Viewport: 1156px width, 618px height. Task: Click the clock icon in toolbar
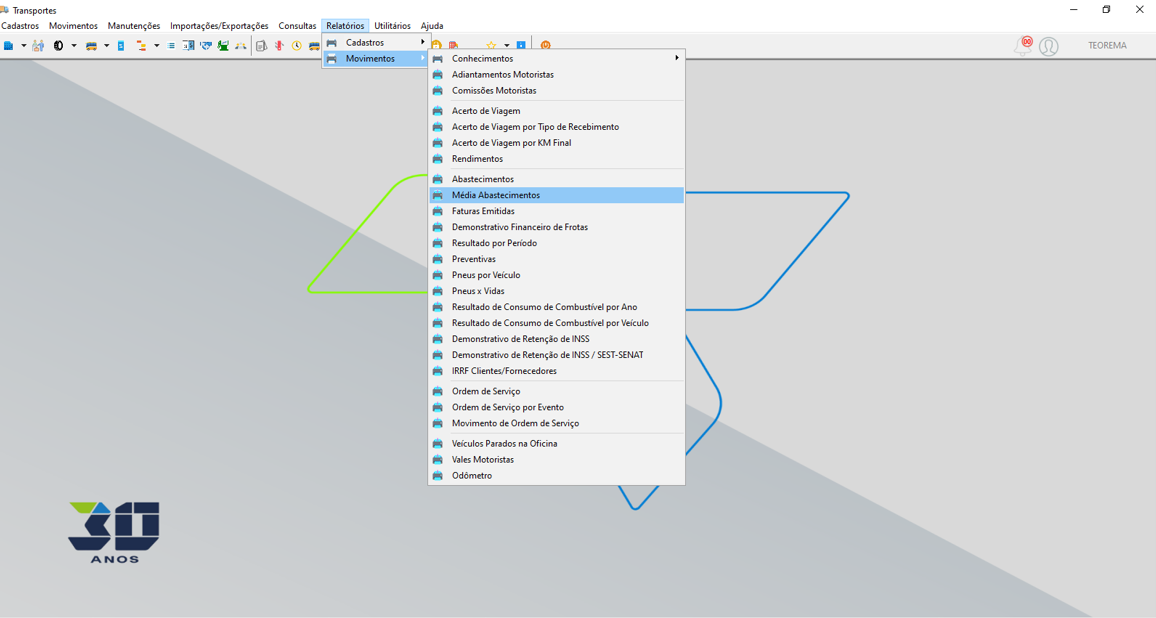click(x=296, y=46)
